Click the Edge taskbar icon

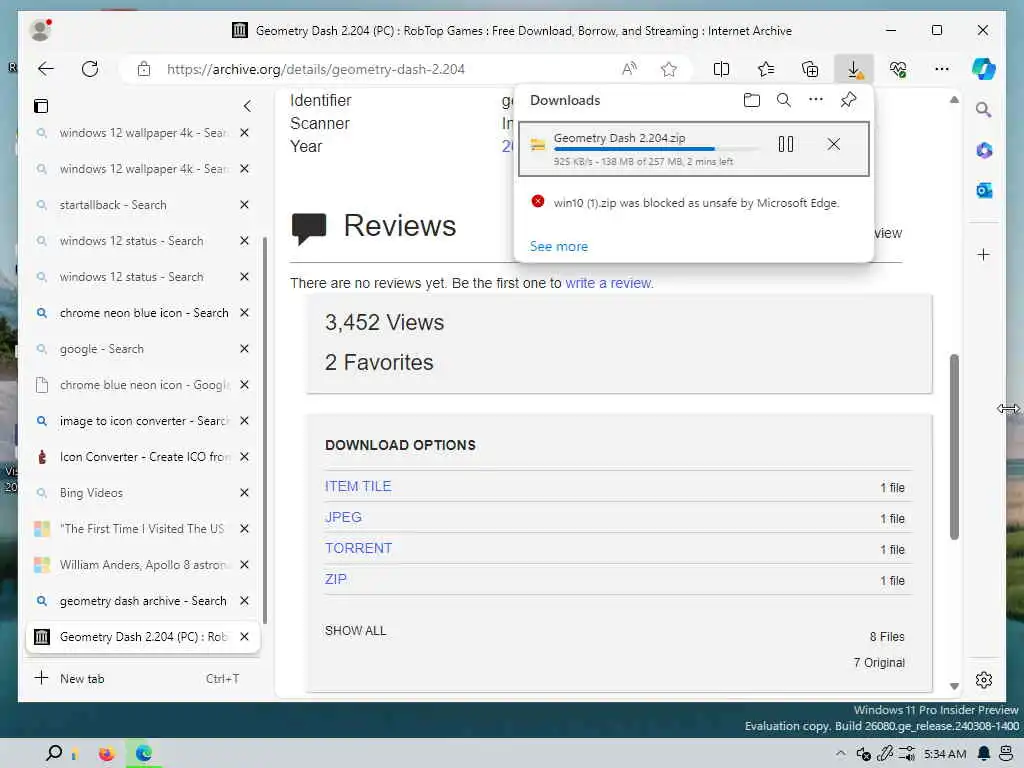pos(144,754)
